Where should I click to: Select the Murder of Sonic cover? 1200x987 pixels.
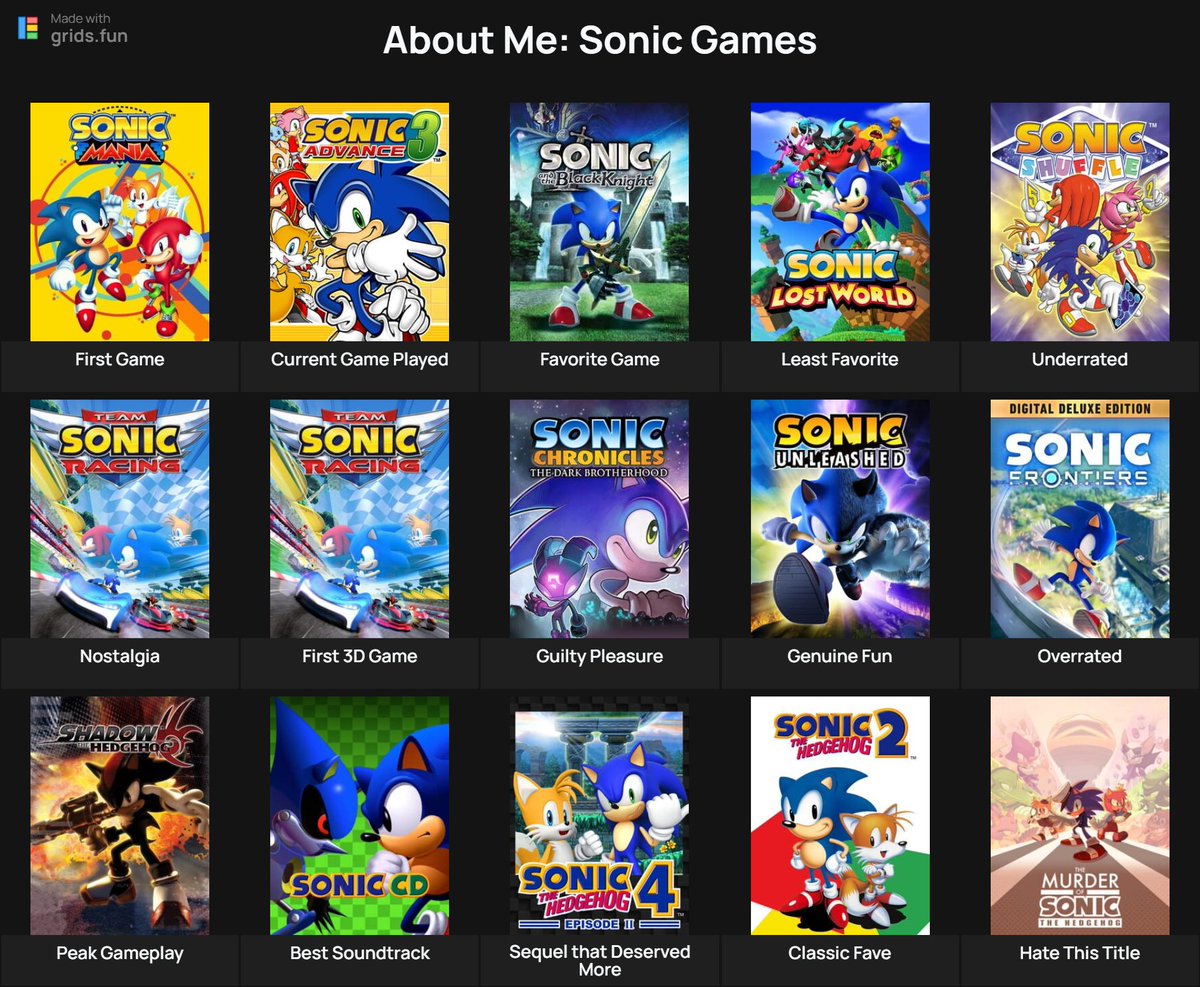[x=1080, y=816]
